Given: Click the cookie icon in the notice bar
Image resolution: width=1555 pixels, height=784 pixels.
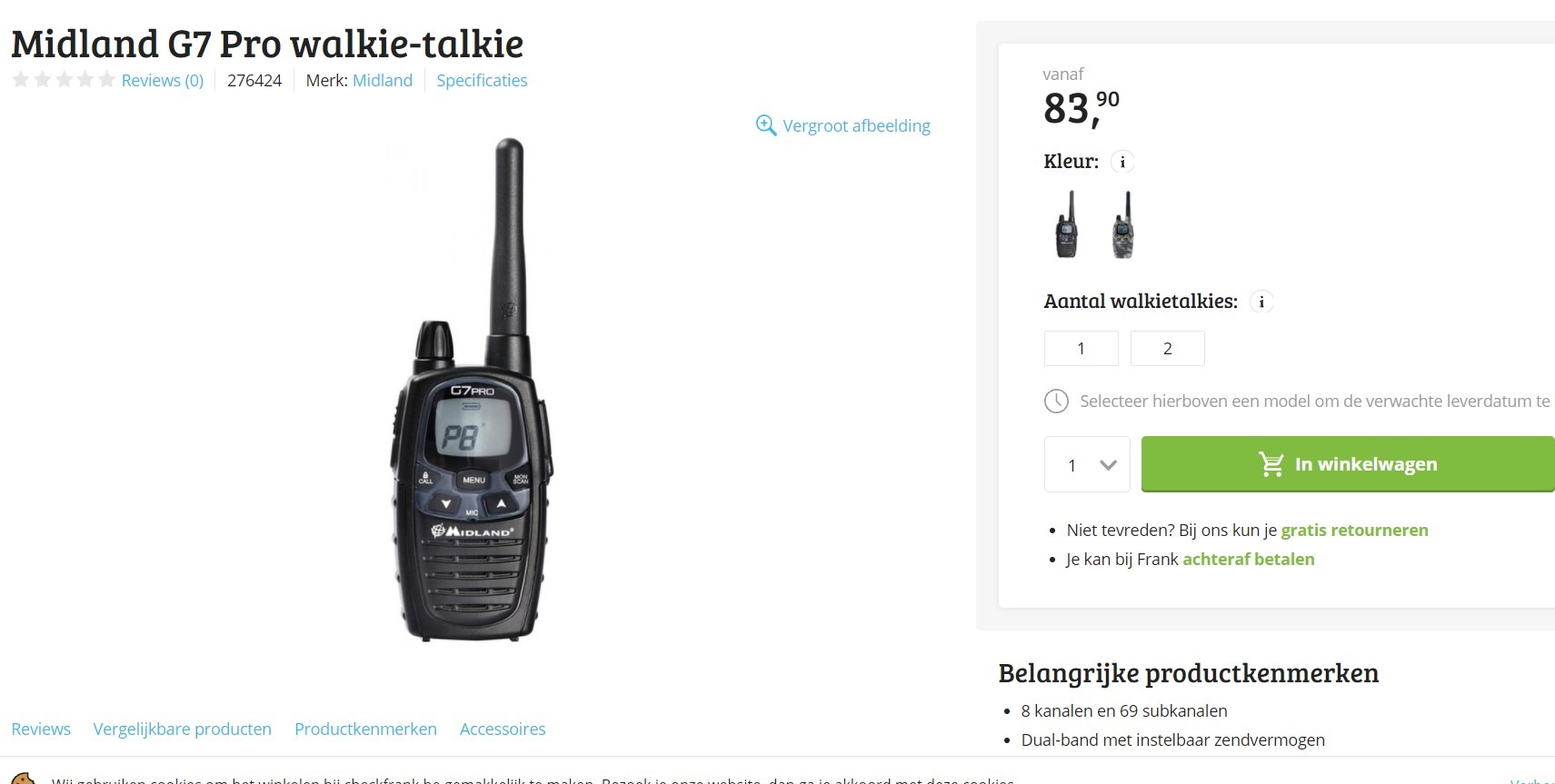Looking at the screenshot, I should tap(22, 779).
